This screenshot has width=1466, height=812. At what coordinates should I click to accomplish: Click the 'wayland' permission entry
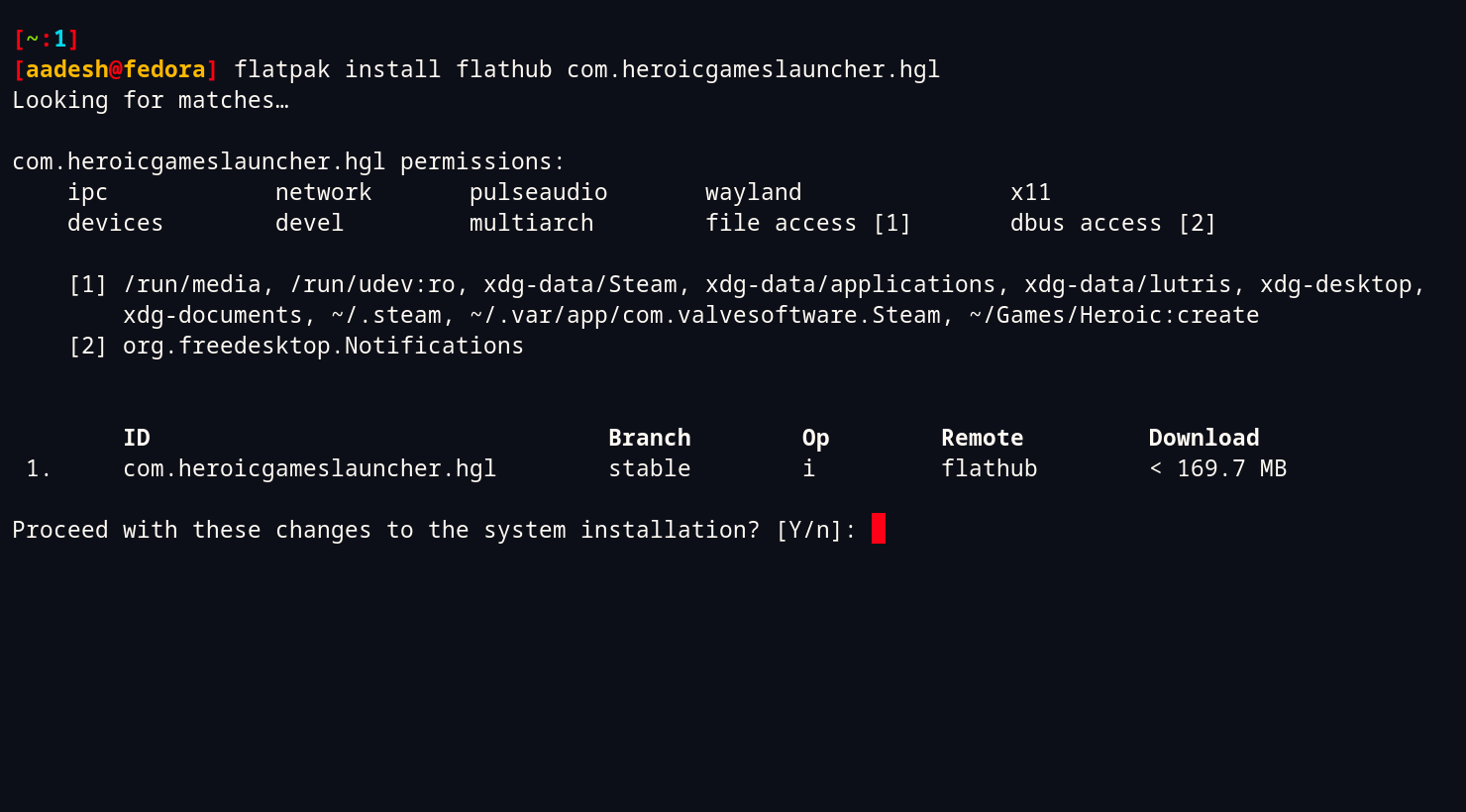coord(753,192)
